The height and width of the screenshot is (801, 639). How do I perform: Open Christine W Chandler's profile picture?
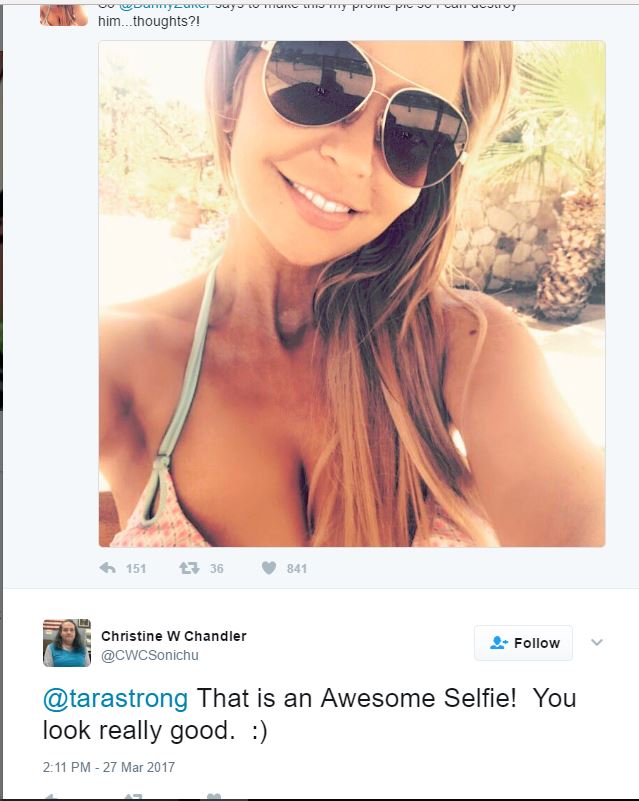click(x=67, y=643)
